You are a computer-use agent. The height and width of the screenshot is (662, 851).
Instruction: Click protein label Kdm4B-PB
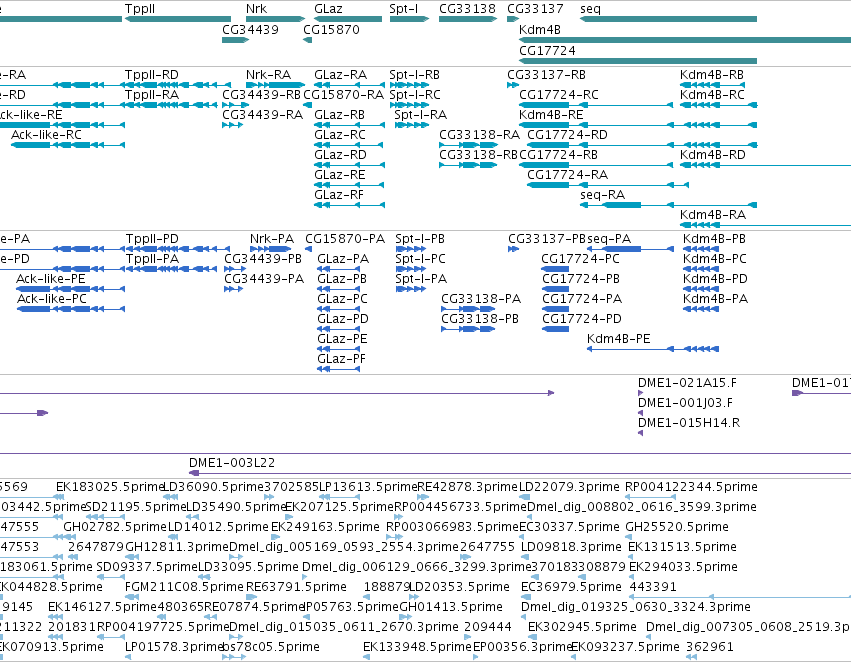tap(714, 239)
